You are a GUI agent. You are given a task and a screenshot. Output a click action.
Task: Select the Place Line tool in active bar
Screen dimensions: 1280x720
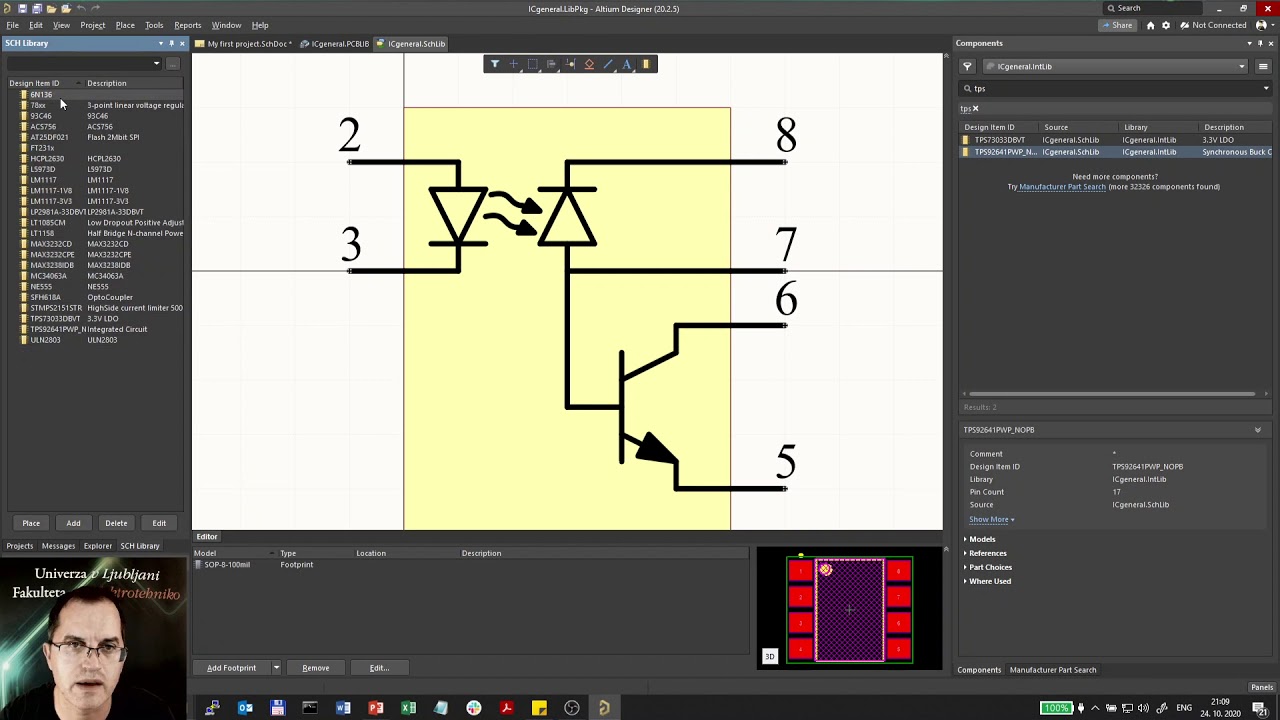point(608,64)
